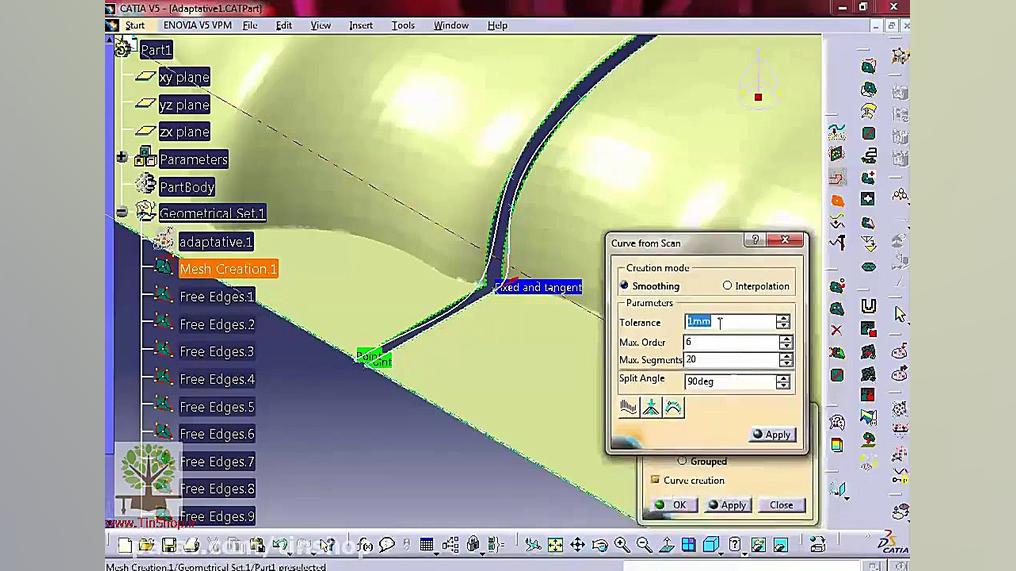The width and height of the screenshot is (1016, 571).
Task: Click the third curve icon in dialog
Action: tap(673, 408)
